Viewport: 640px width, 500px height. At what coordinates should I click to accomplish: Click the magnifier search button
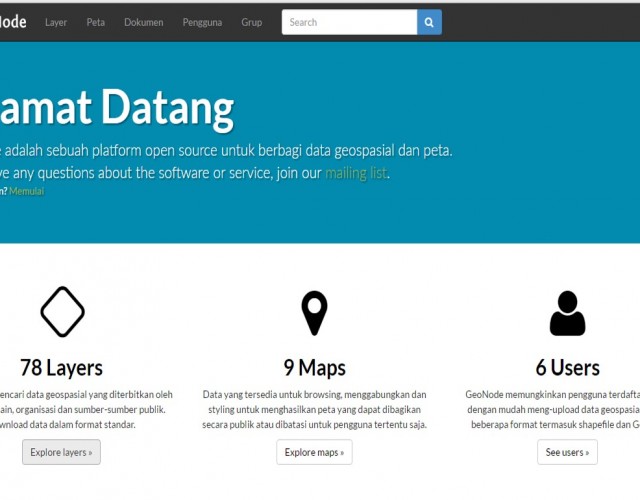429,22
